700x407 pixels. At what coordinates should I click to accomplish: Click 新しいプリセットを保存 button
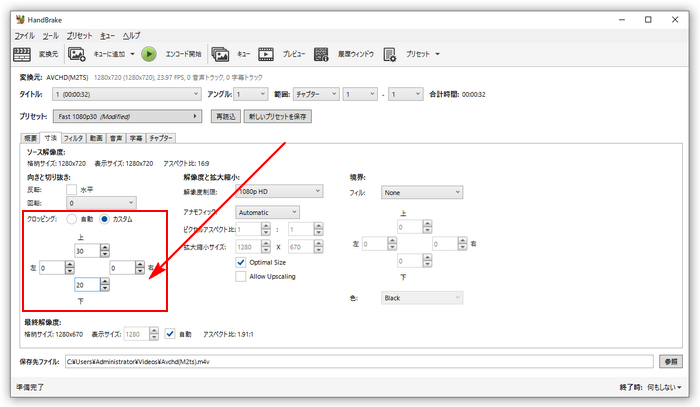pos(278,116)
